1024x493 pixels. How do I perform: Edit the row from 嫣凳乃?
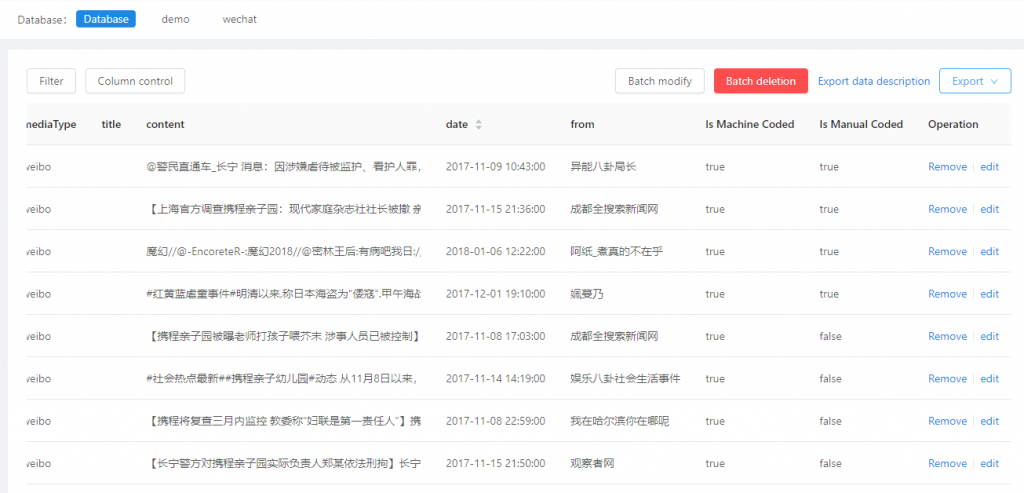click(x=989, y=294)
